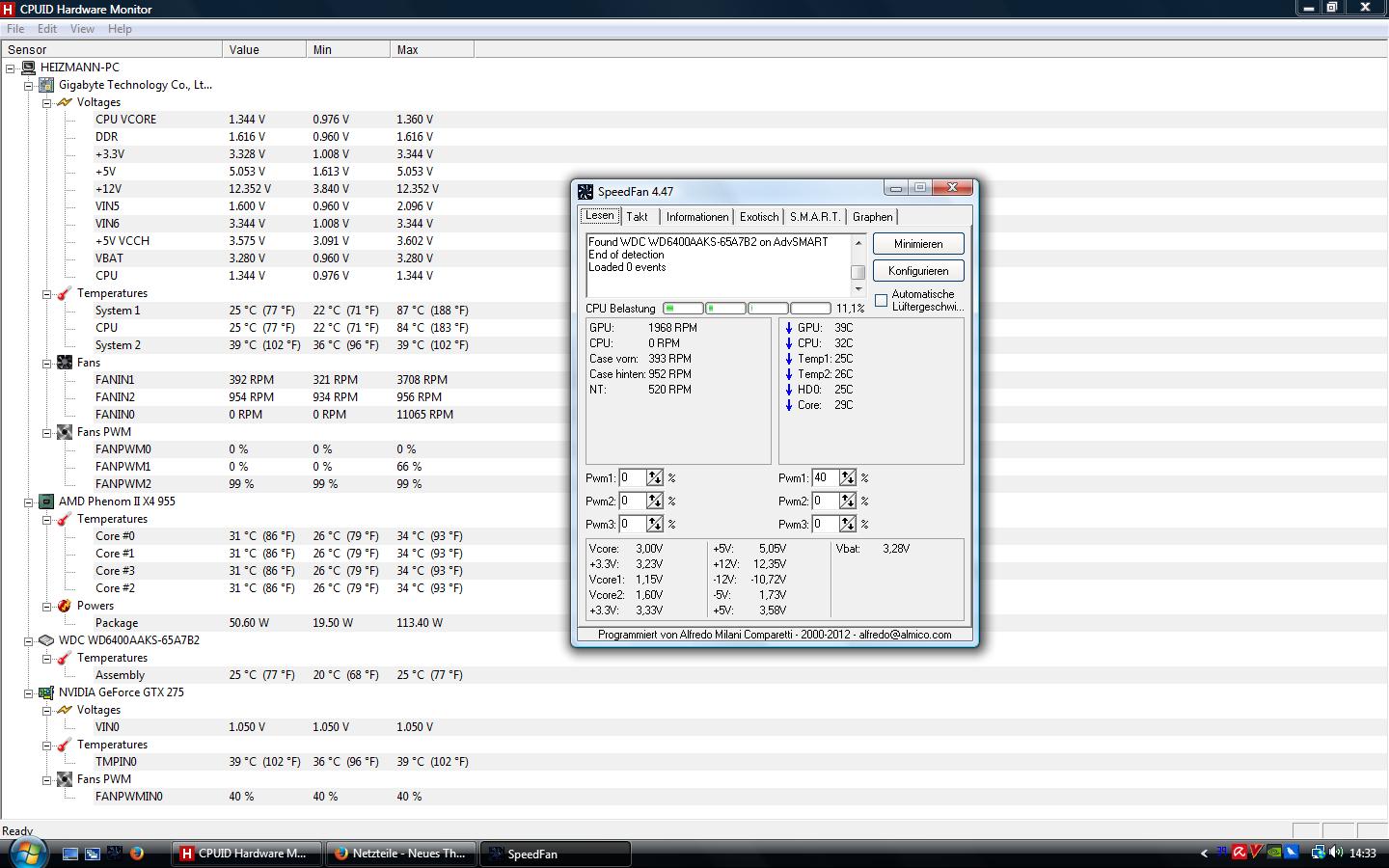Click the Konfigurieren button in SpeedFan
1389x868 pixels.
tap(918, 271)
